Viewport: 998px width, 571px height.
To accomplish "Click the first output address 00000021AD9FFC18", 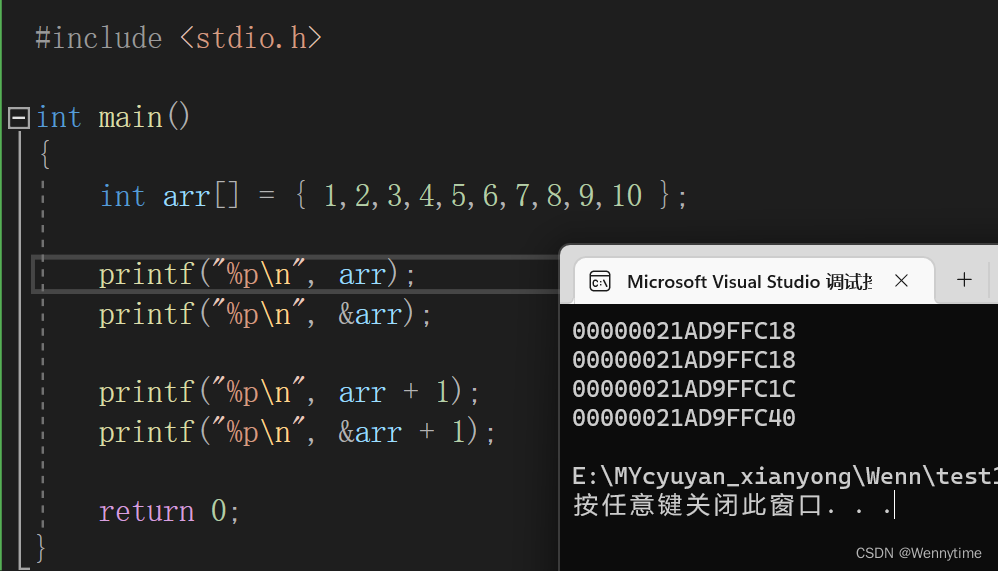I will point(684,331).
